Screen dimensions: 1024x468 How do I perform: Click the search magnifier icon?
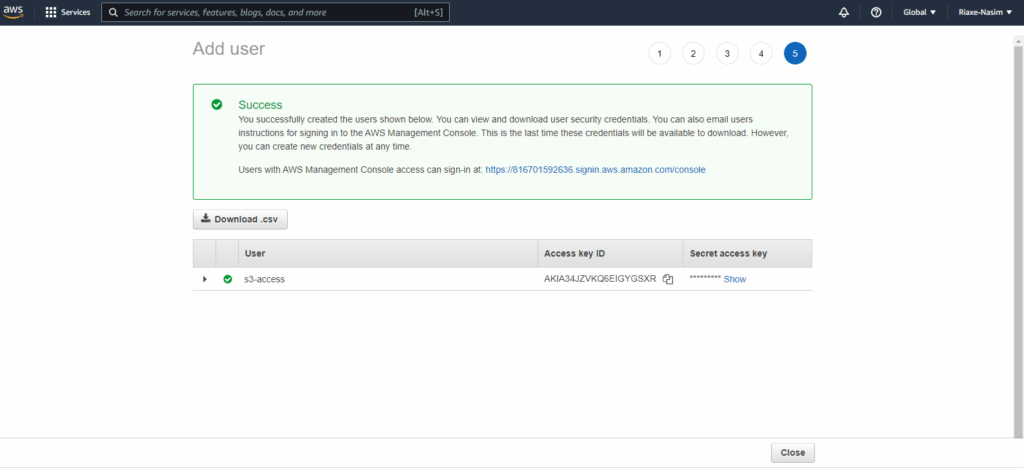point(114,13)
